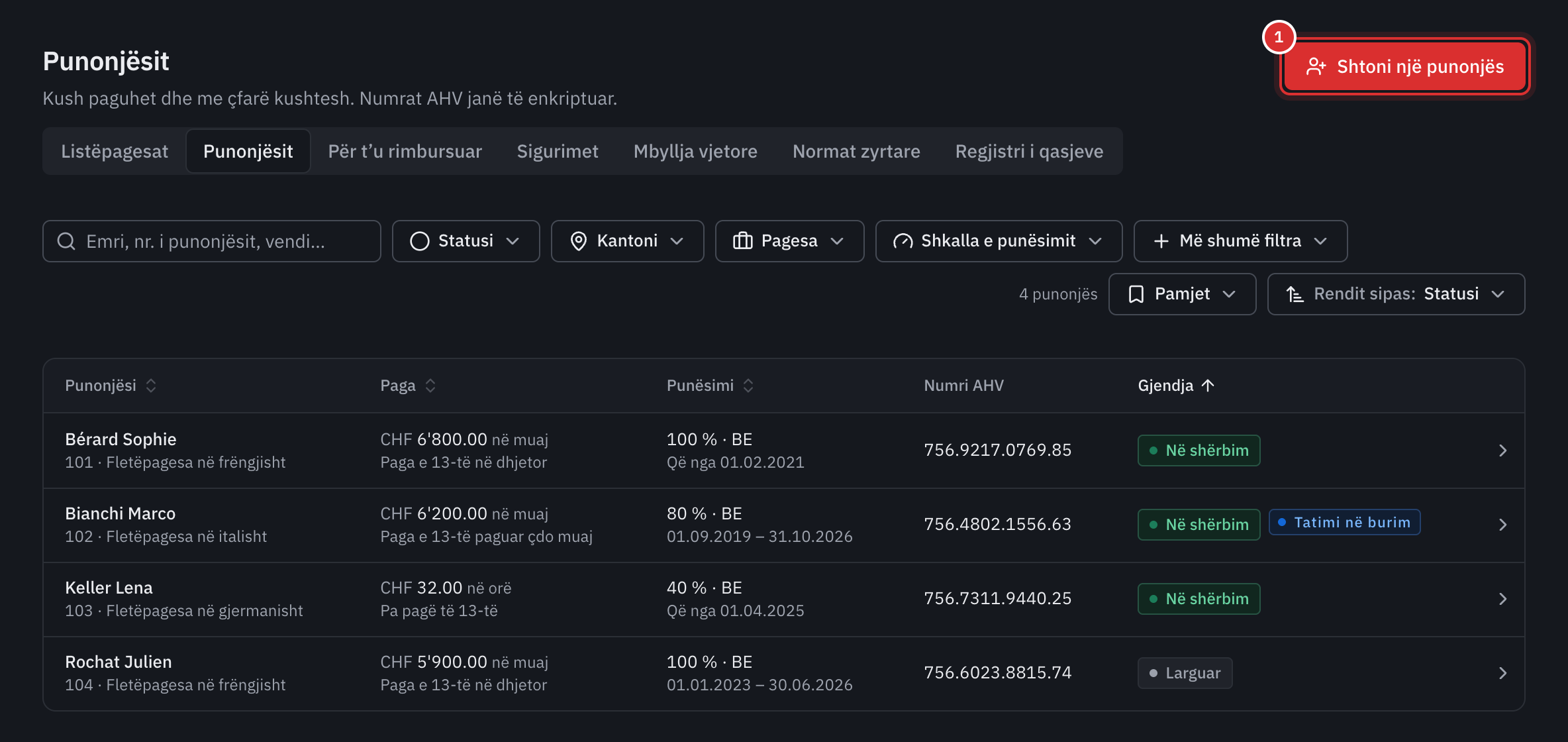
Task: Open the Regjistri i qasjeve tab
Action: tap(1029, 151)
